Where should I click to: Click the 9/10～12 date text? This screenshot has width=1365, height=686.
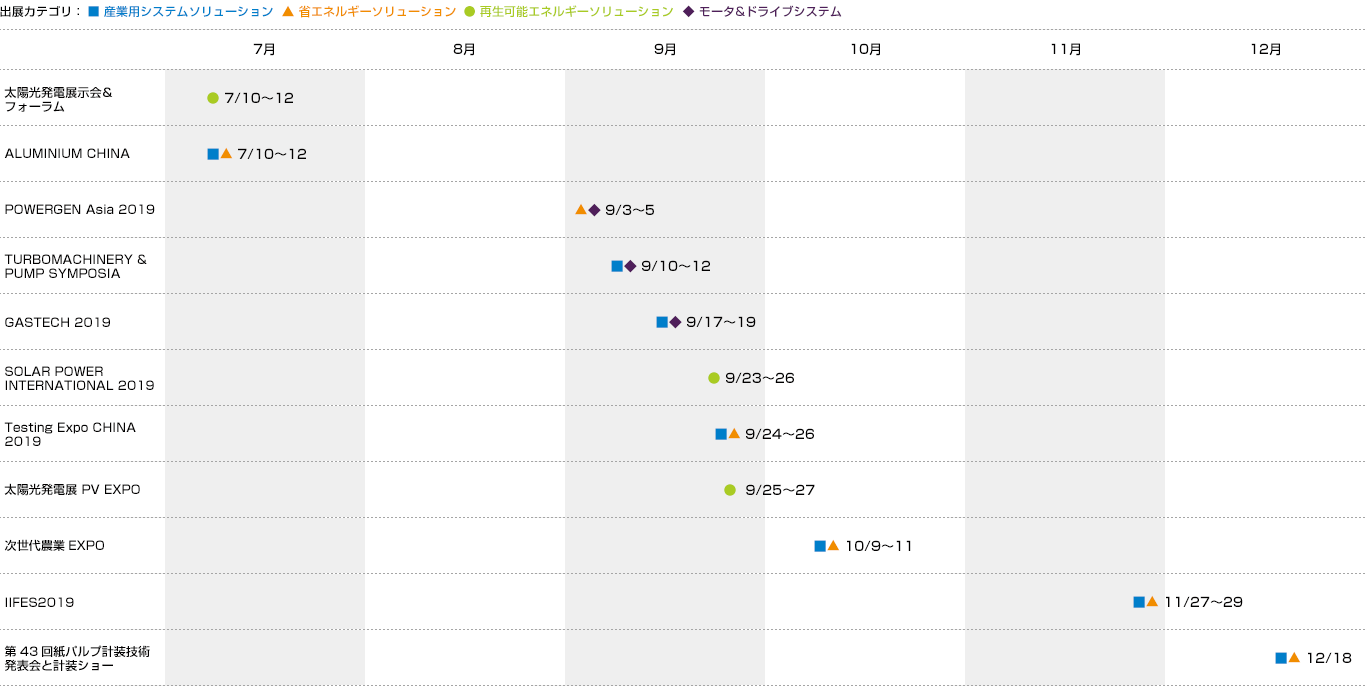[x=676, y=266]
